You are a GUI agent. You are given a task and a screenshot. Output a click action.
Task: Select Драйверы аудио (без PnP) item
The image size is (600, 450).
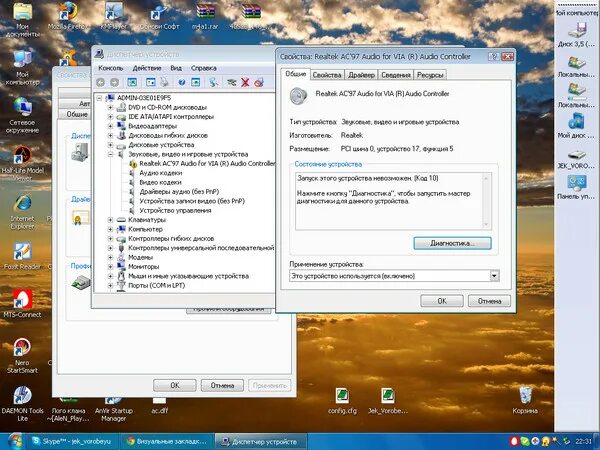(179, 192)
